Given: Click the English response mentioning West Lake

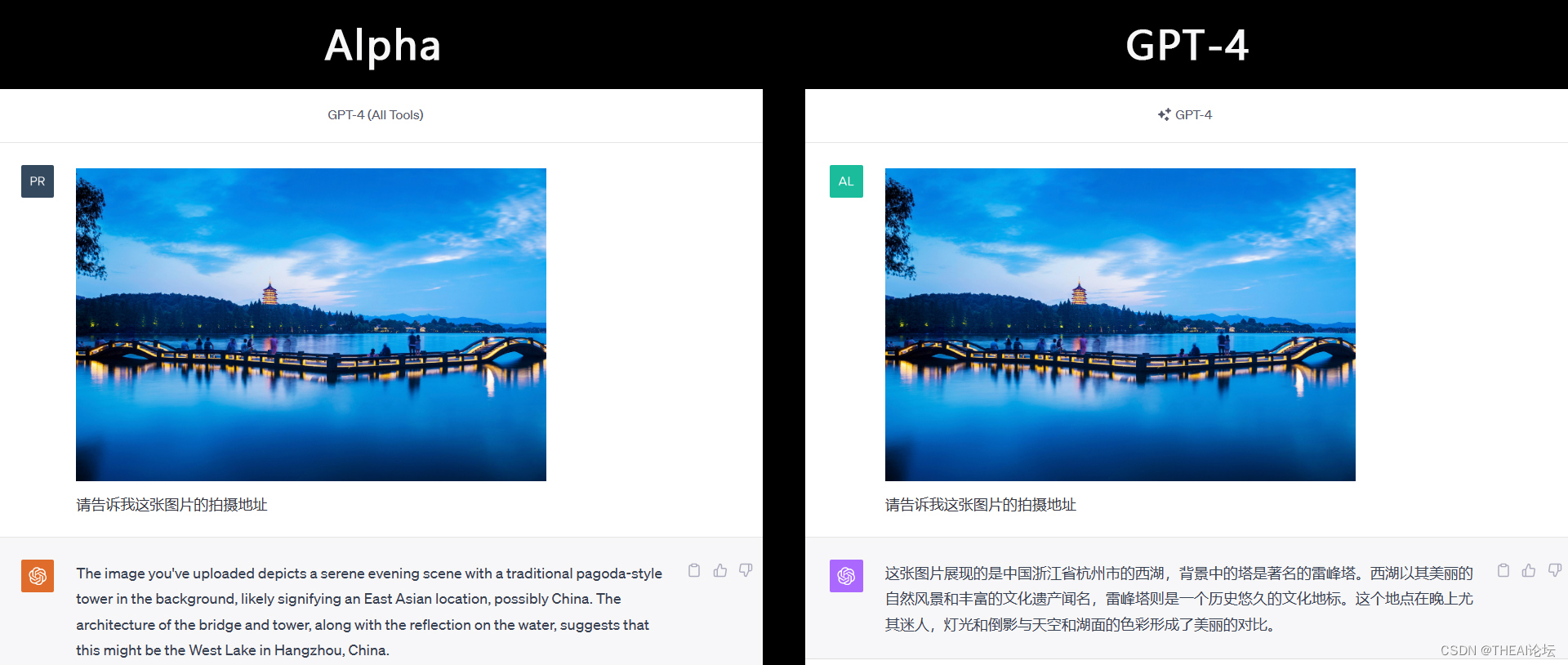Looking at the screenshot, I should tap(369, 612).
